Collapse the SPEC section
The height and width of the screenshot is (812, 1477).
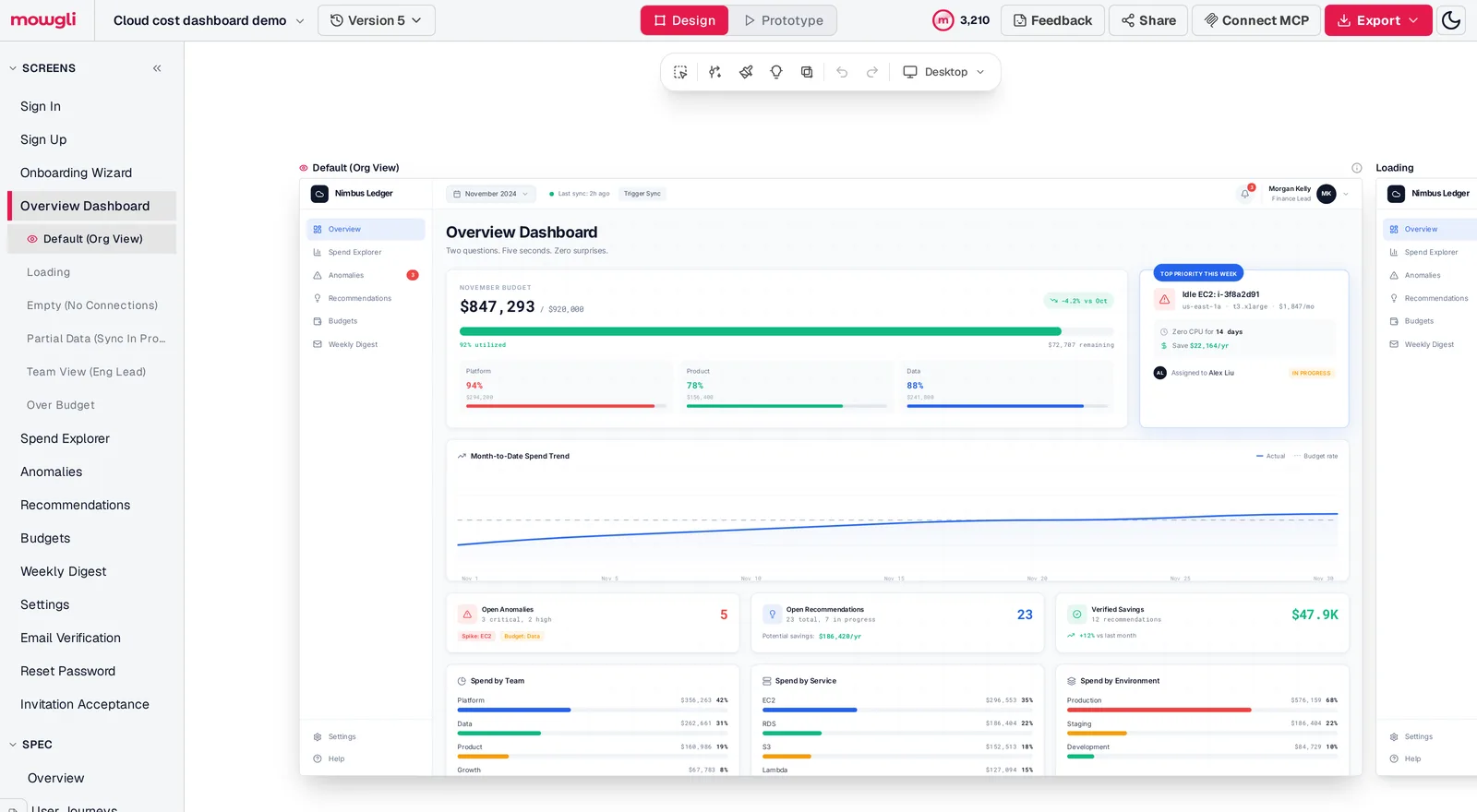pos(13,745)
